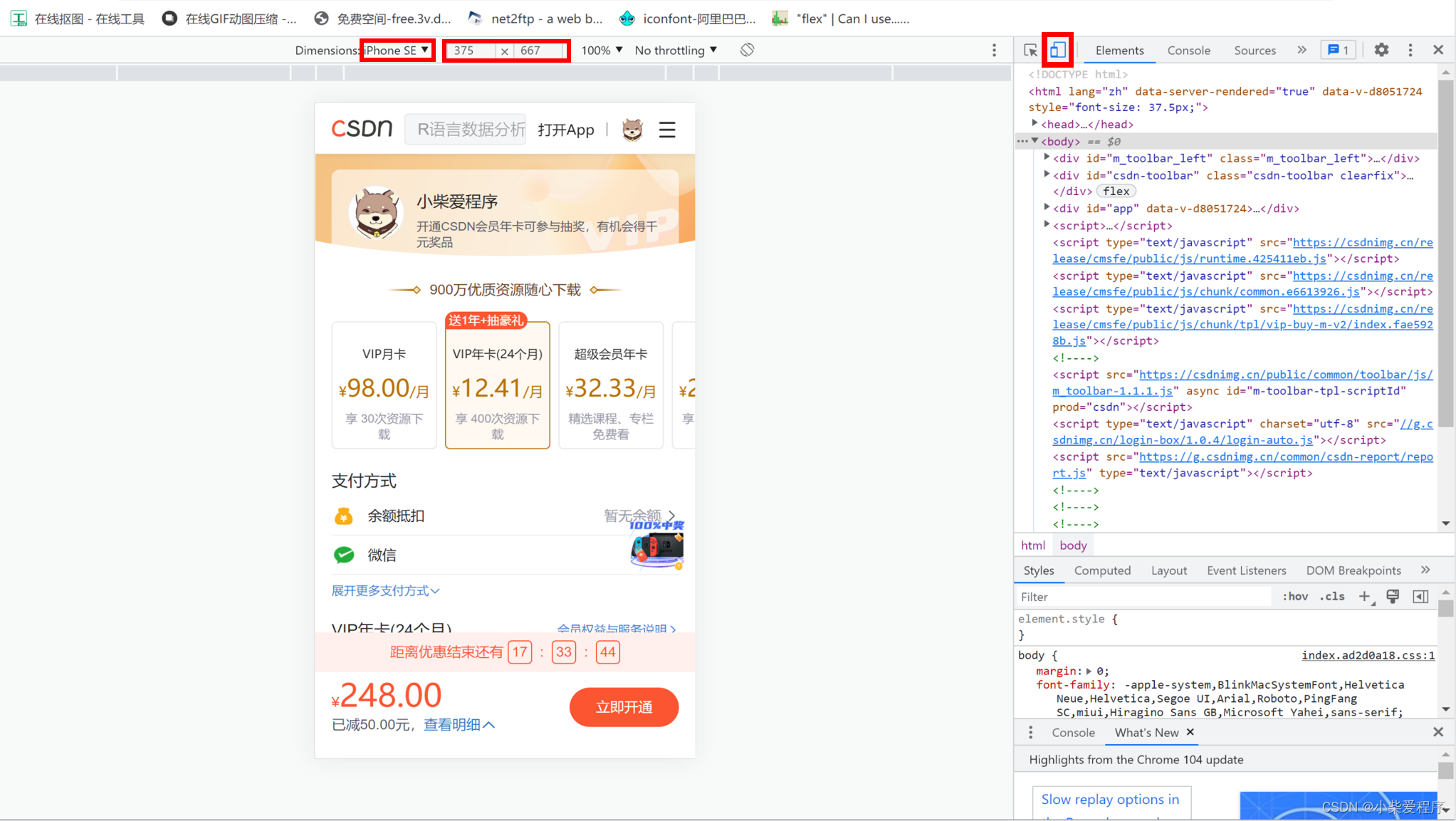Tap the 打开App link
The image size is (1456, 821).
(565, 130)
